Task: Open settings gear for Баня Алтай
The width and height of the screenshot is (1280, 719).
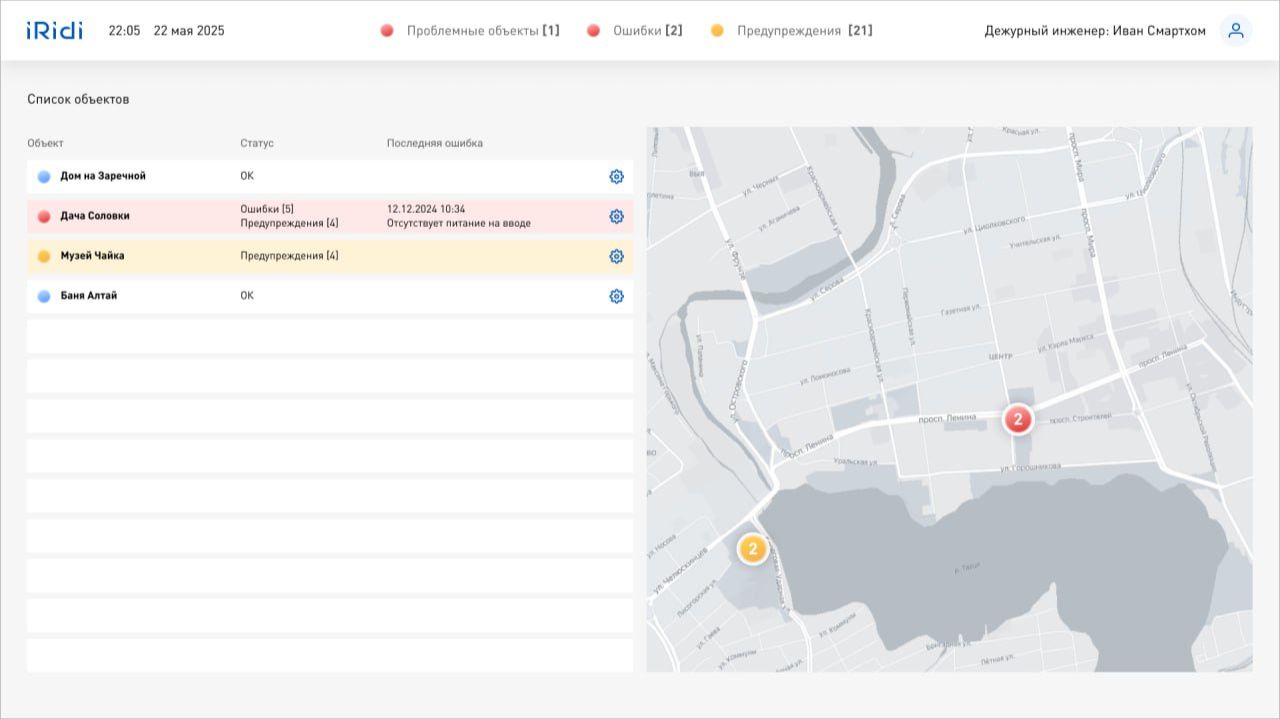Action: [616, 297]
